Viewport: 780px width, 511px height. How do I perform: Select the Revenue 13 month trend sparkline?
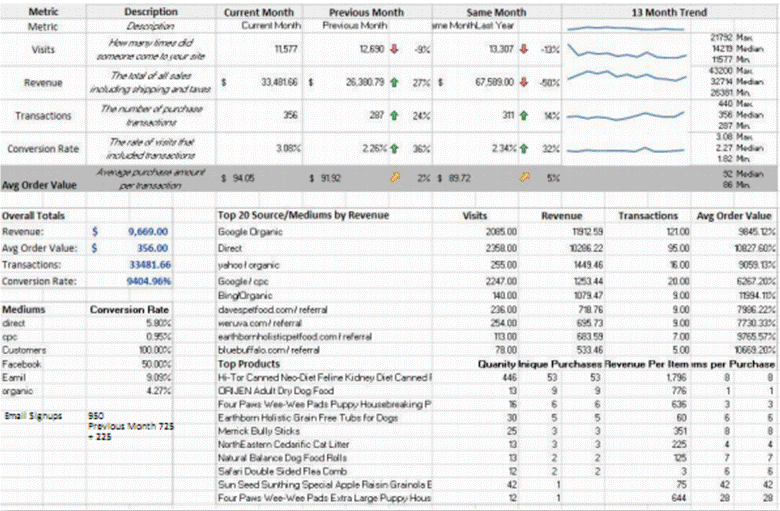[626, 83]
